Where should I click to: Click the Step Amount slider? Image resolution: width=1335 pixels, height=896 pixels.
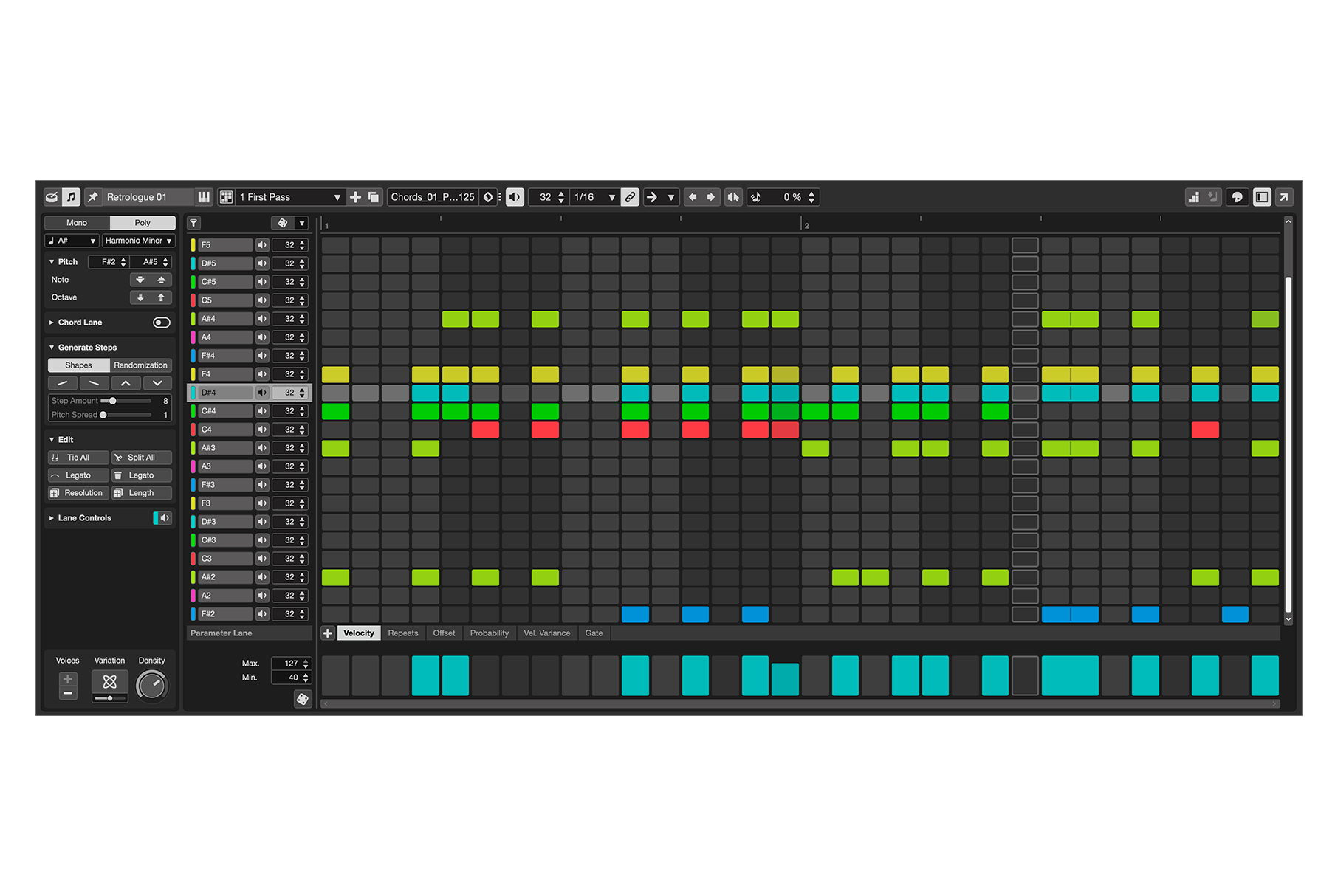coord(129,401)
